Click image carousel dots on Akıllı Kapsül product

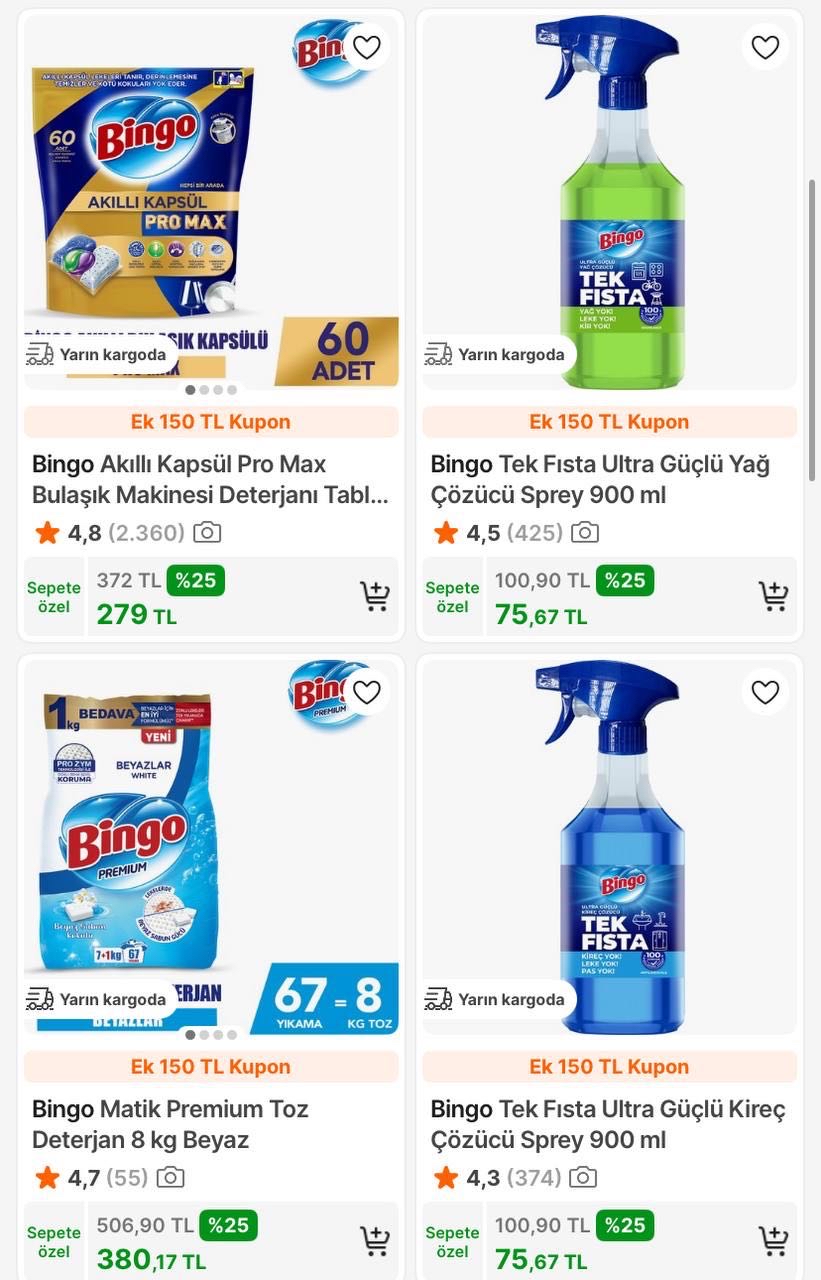pos(211,390)
